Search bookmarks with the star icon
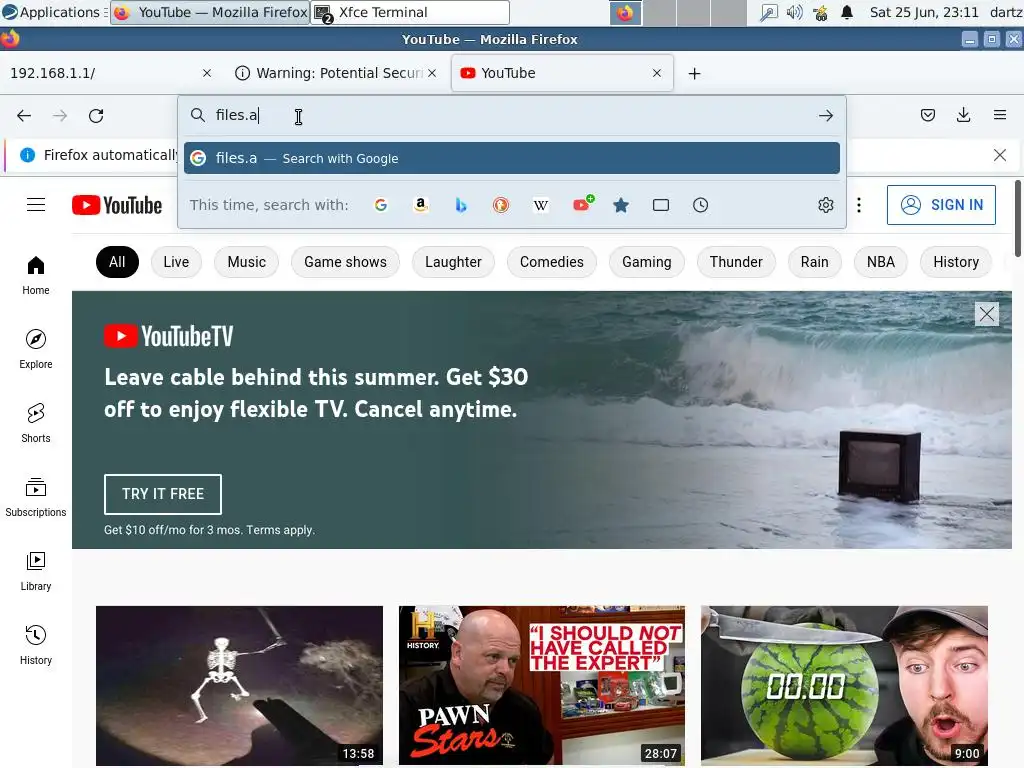This screenshot has width=1024, height=768. coord(621,205)
